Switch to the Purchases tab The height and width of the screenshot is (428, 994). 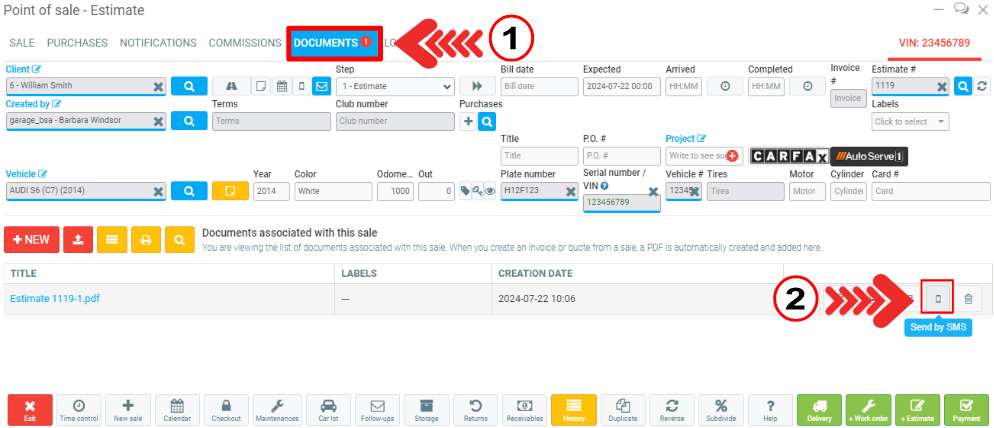[77, 43]
